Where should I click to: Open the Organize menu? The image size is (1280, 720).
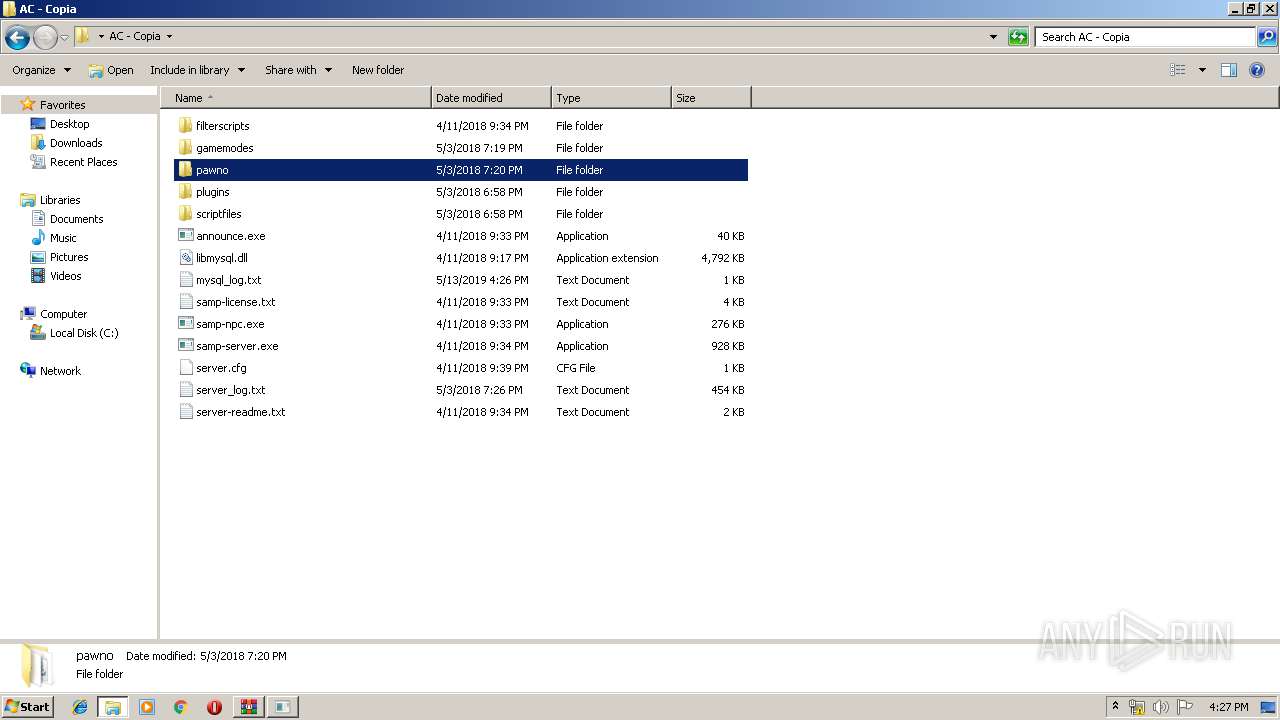(x=41, y=70)
